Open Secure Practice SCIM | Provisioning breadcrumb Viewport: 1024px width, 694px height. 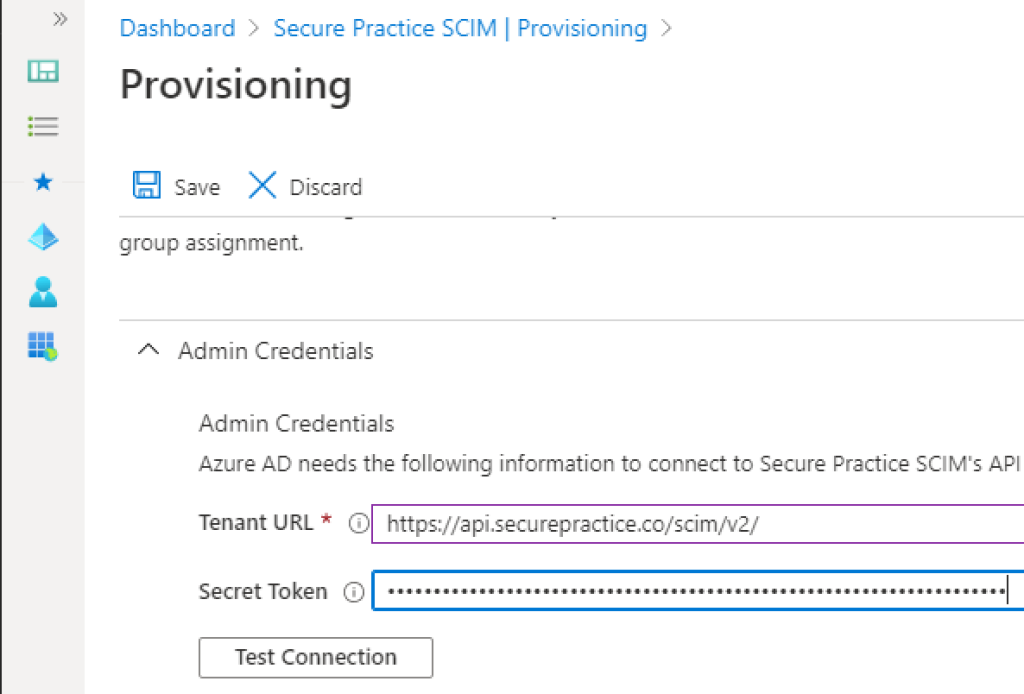[460, 29]
